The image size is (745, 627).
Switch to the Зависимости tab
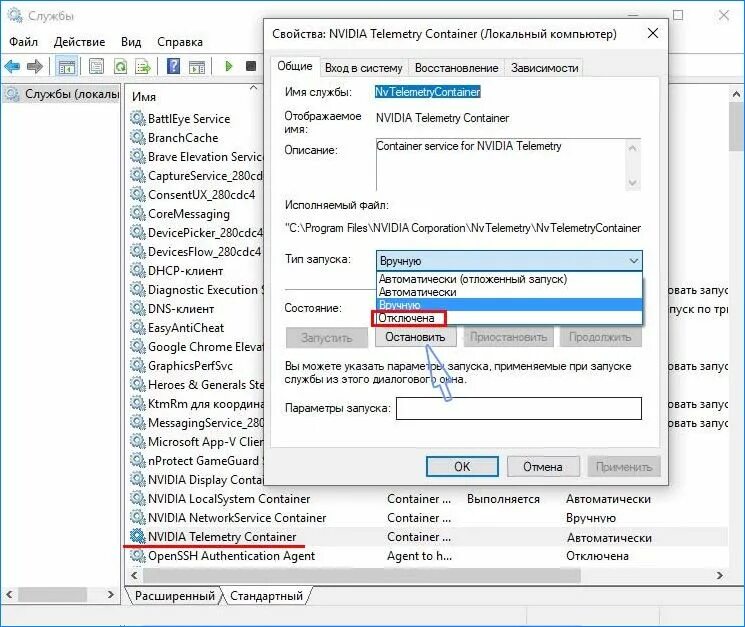544,68
